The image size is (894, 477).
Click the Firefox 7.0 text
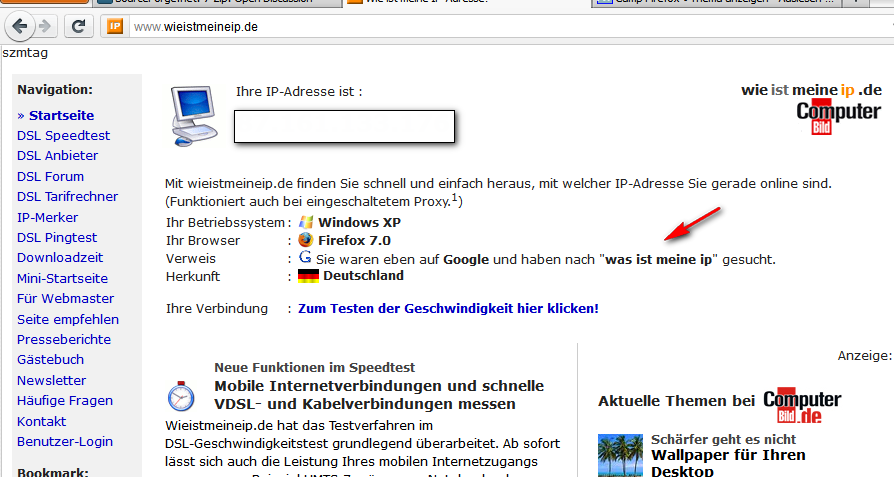coord(354,240)
